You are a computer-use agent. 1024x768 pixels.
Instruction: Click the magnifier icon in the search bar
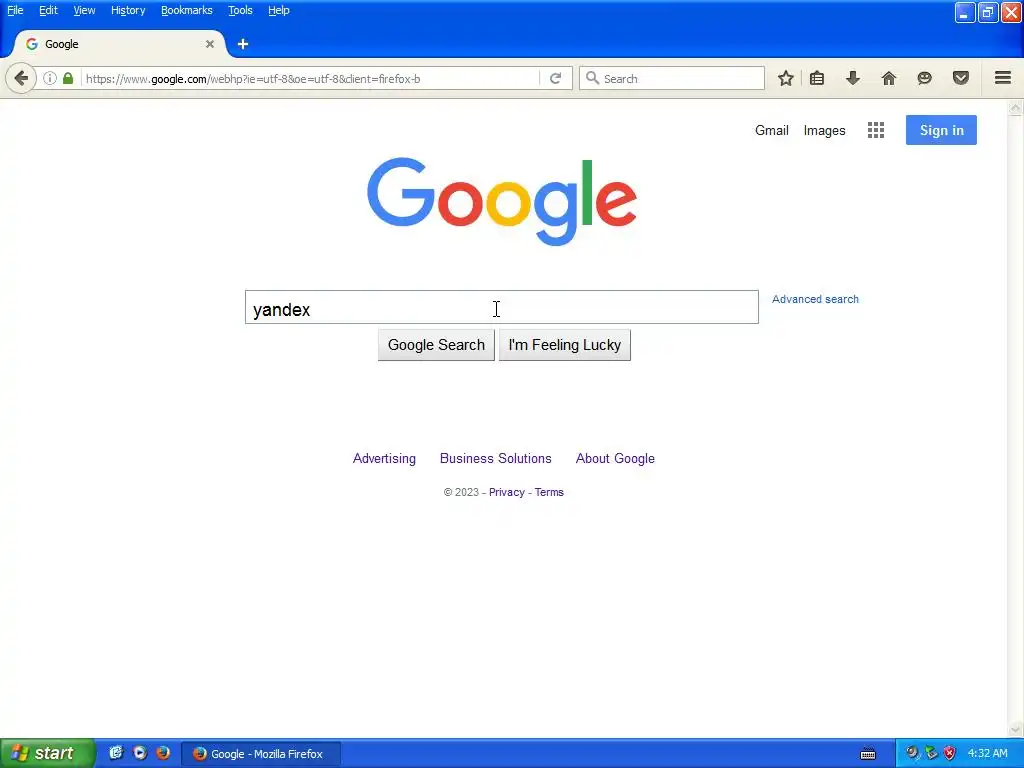coord(592,78)
